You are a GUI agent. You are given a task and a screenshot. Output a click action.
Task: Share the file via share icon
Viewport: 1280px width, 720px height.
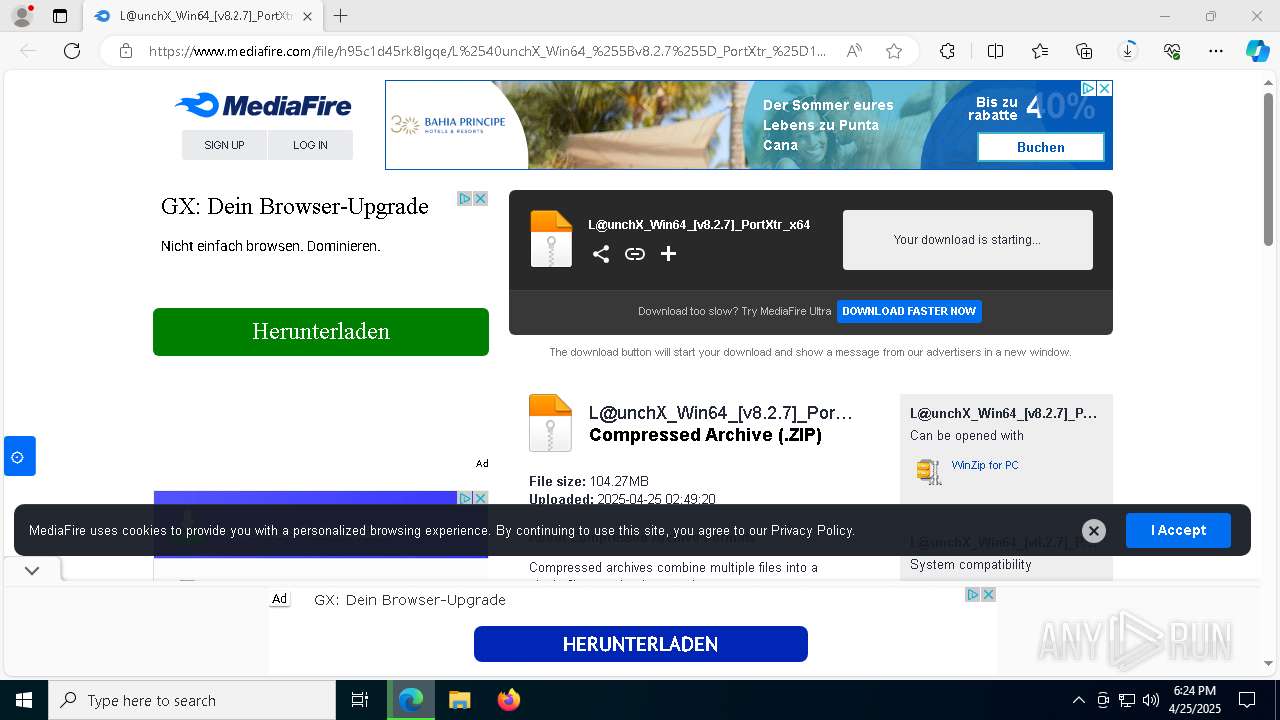click(x=601, y=254)
